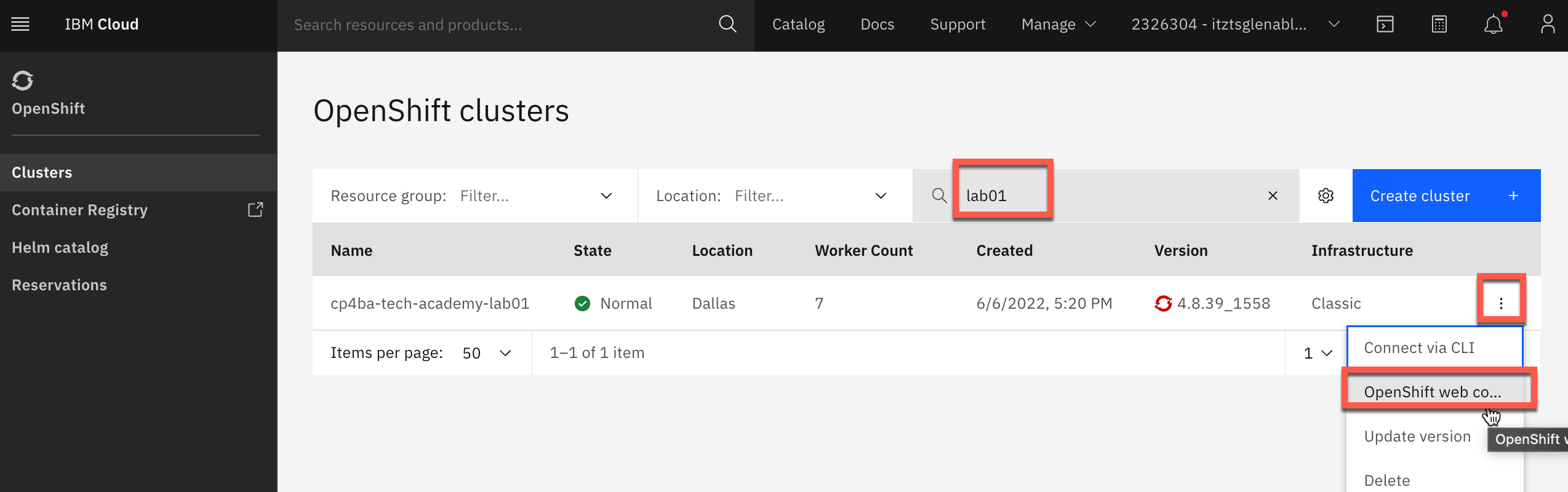The image size is (1568, 492).
Task: Click the cluster search field containing lab01
Action: (1105, 196)
